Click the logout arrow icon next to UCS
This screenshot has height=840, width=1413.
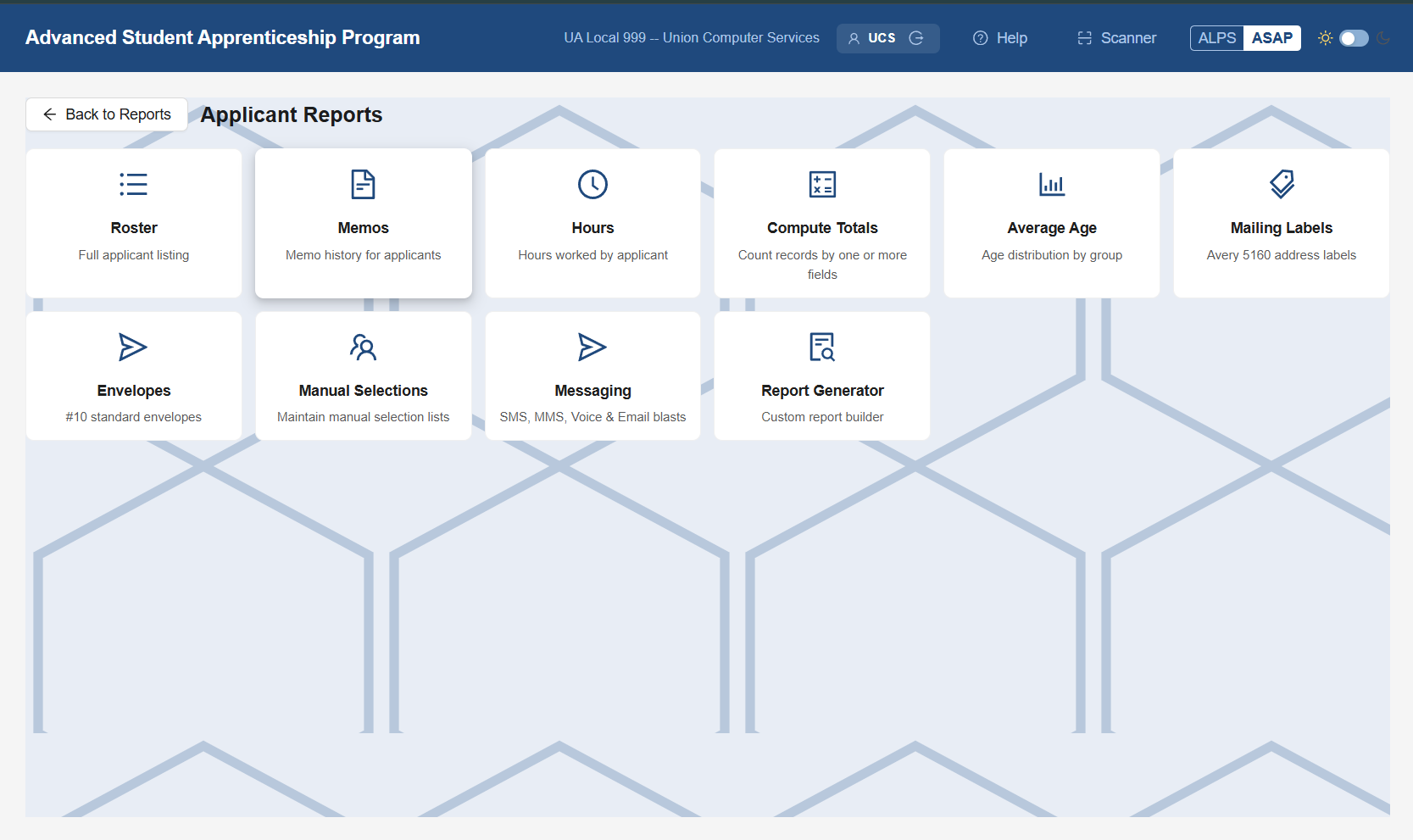point(916,38)
